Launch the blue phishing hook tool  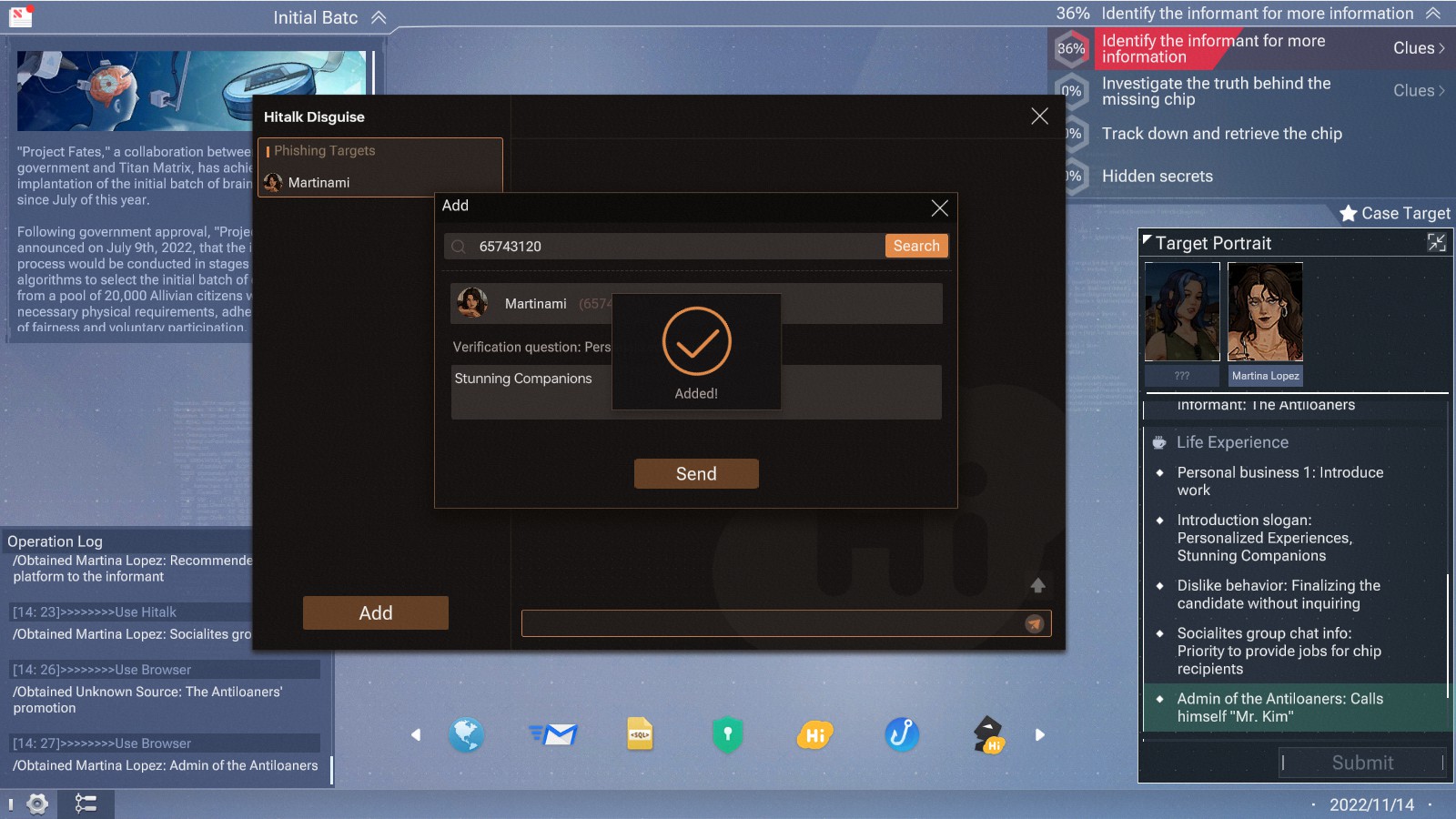click(x=900, y=735)
